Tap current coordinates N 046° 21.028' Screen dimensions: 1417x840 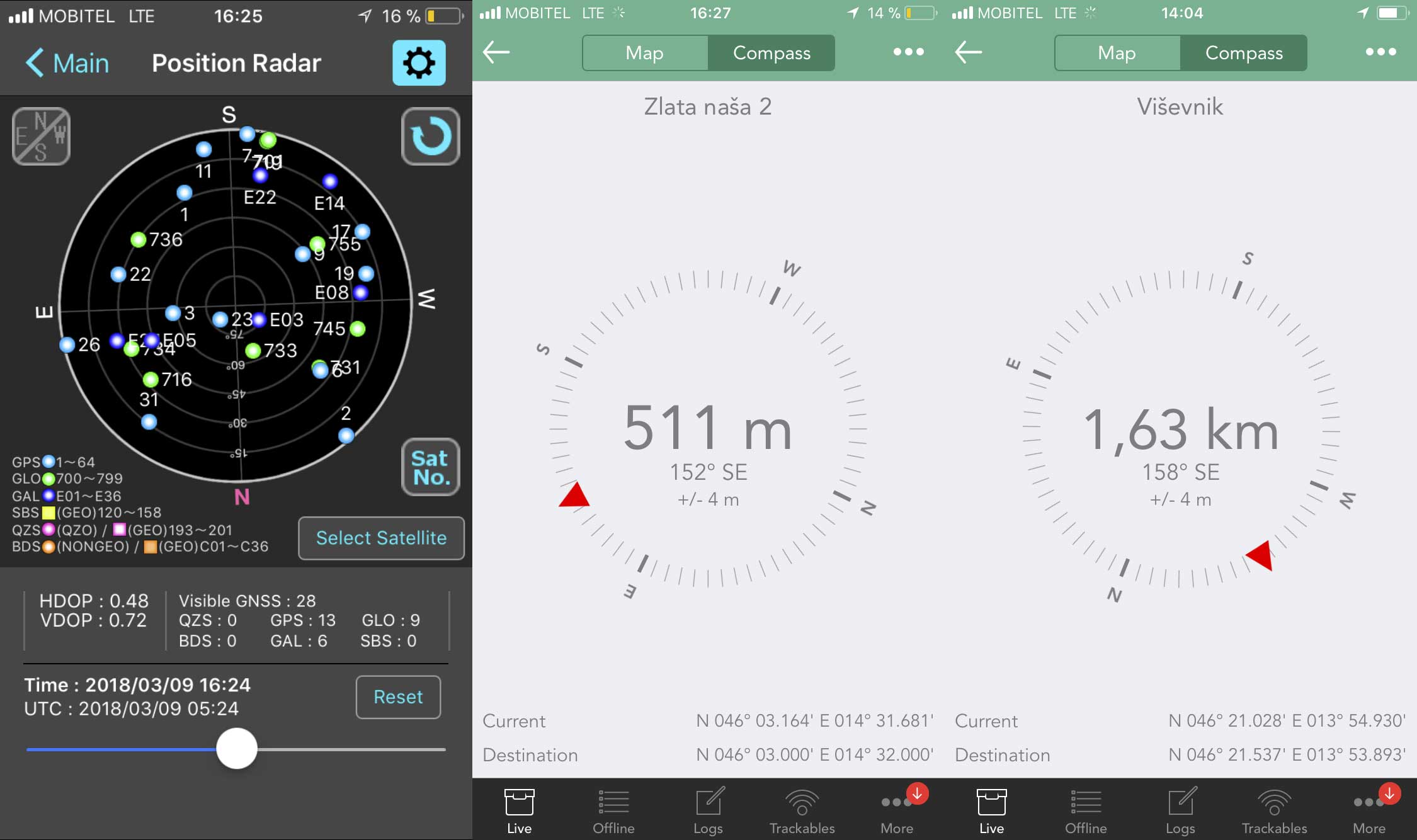pyautogui.click(x=1287, y=720)
